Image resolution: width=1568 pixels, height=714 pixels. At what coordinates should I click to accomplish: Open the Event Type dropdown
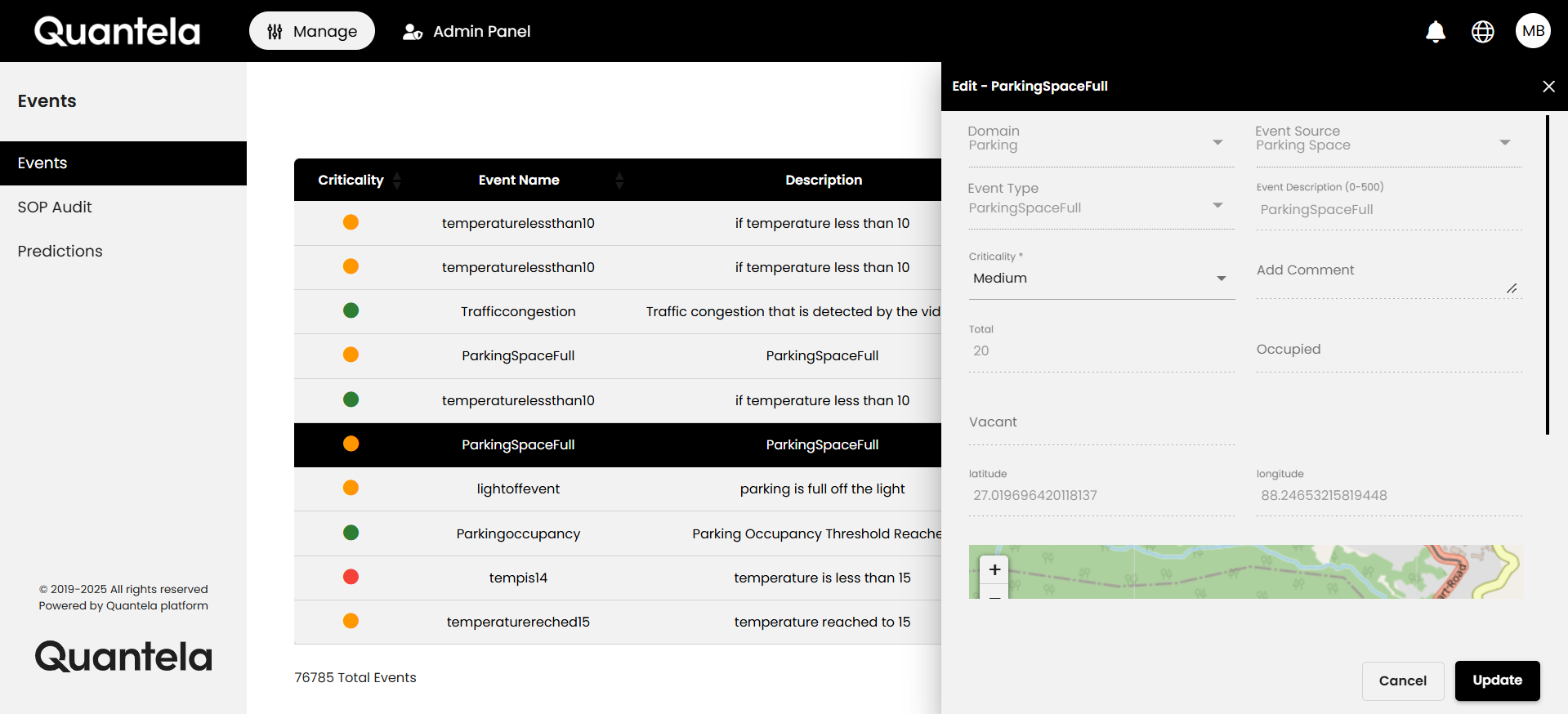click(x=1217, y=205)
